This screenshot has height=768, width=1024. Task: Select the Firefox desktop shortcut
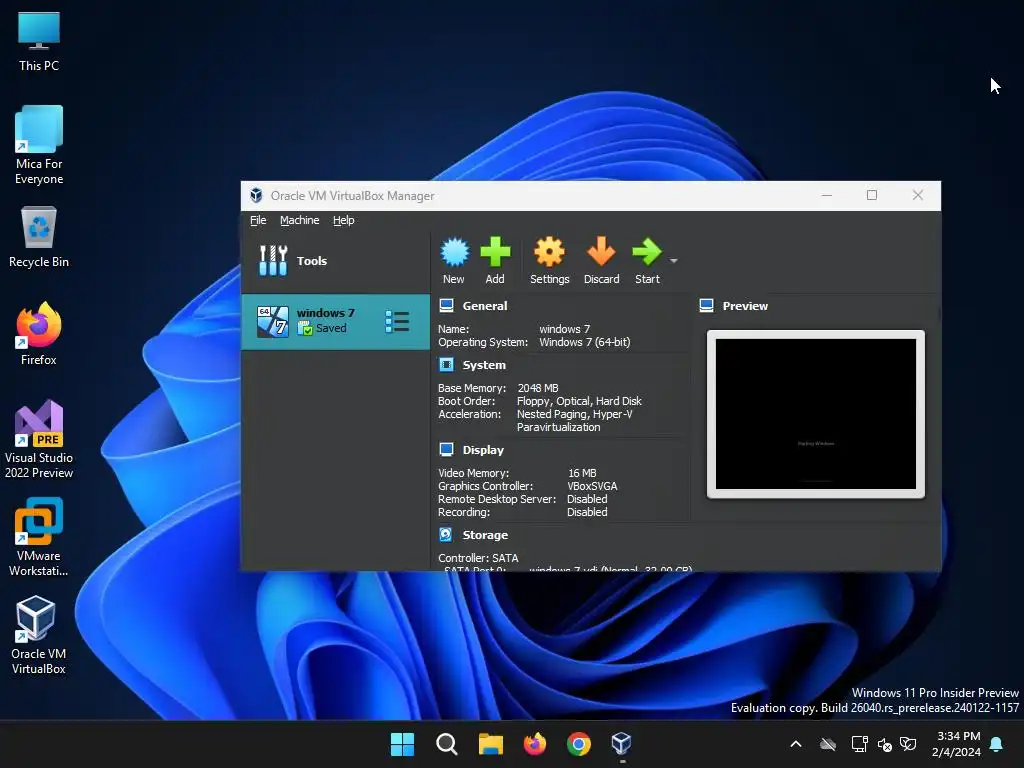pos(39,334)
